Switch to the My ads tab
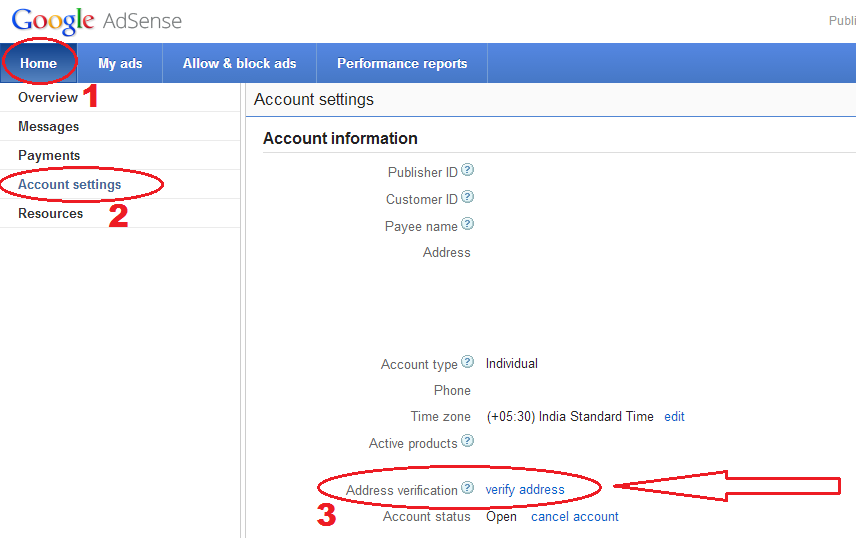Image resolution: width=856 pixels, height=538 pixels. (x=120, y=63)
